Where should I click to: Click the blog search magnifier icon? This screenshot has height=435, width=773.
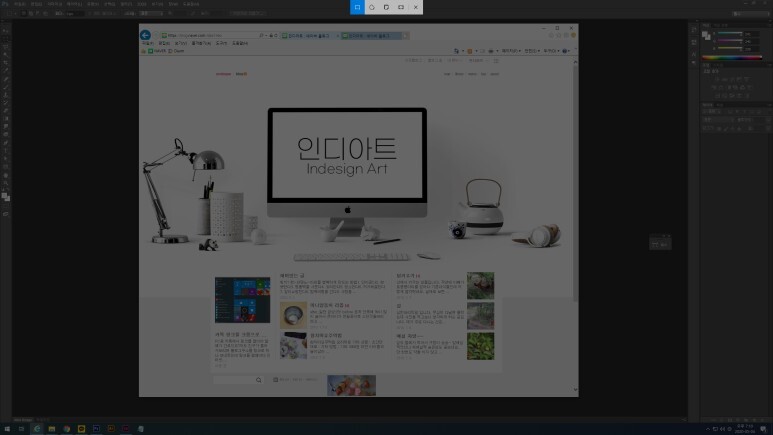pyautogui.click(x=259, y=380)
